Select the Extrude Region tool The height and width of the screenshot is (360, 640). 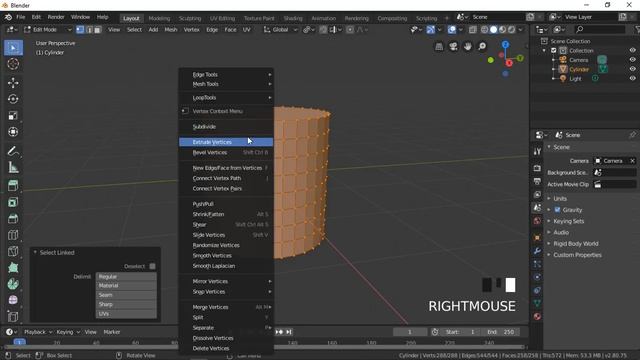13,186
